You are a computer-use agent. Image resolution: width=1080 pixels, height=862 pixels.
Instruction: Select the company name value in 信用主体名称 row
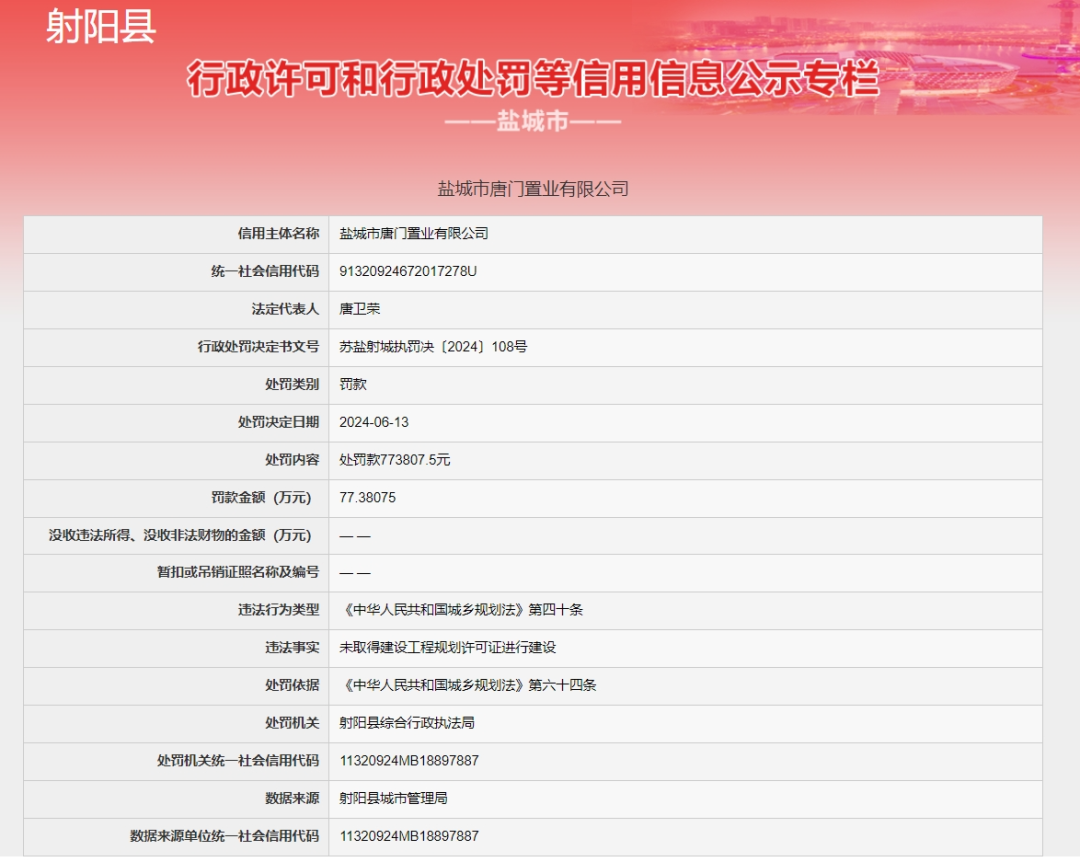tap(413, 234)
